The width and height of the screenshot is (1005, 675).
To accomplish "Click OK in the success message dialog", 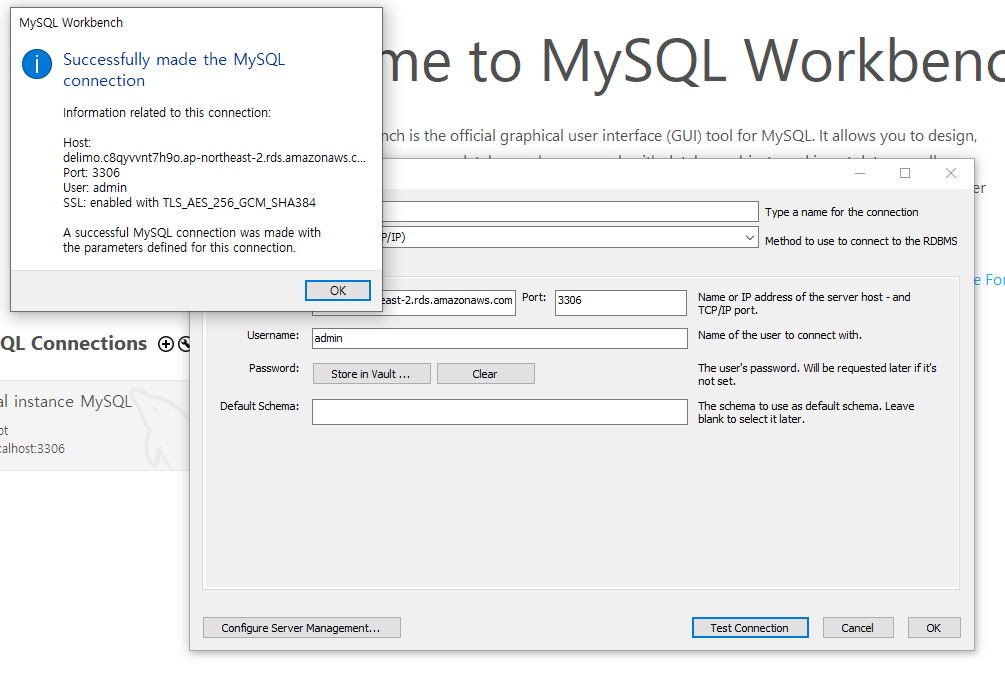I will pos(338,290).
